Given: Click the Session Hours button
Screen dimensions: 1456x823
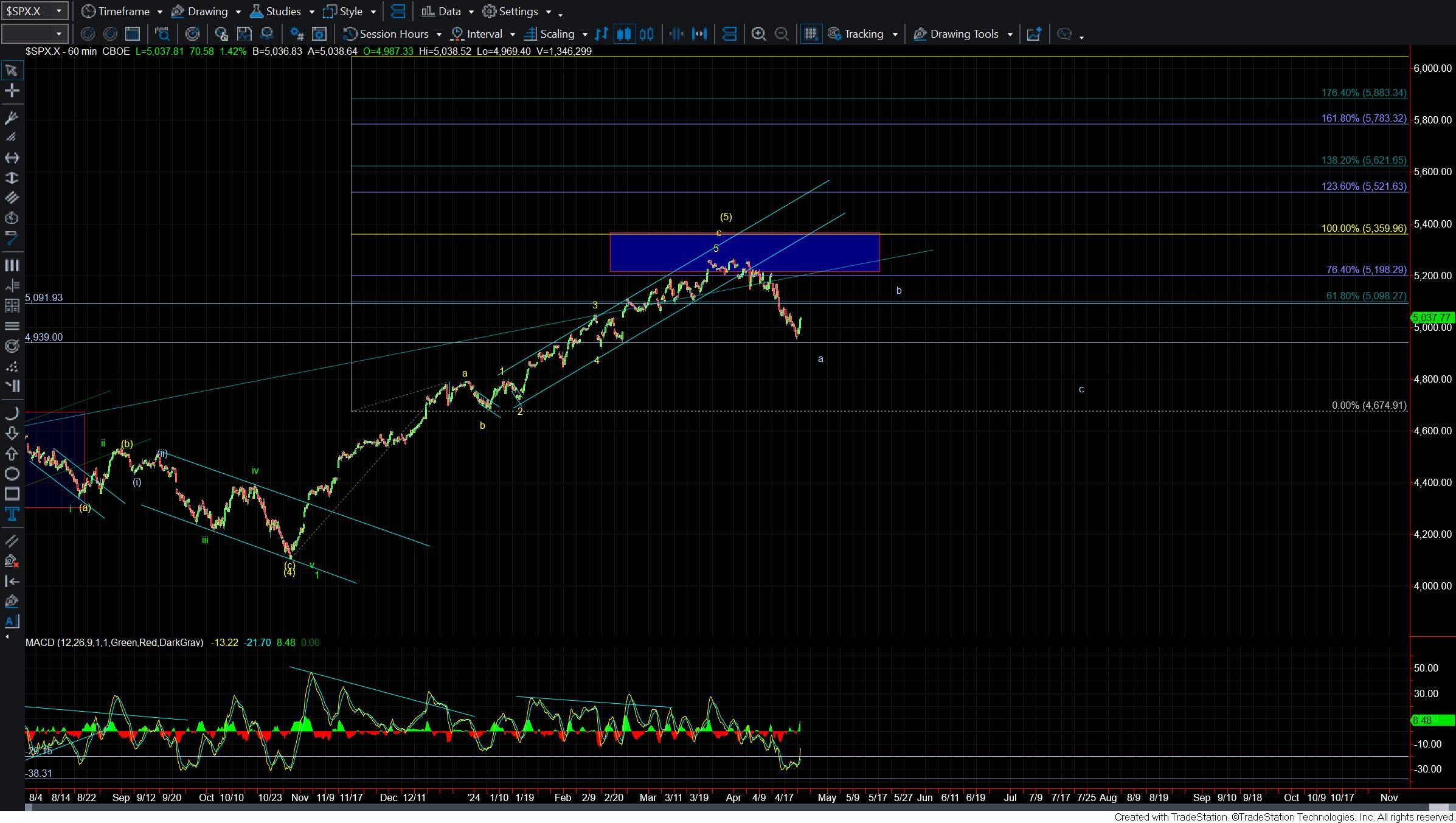Looking at the screenshot, I should (386, 34).
